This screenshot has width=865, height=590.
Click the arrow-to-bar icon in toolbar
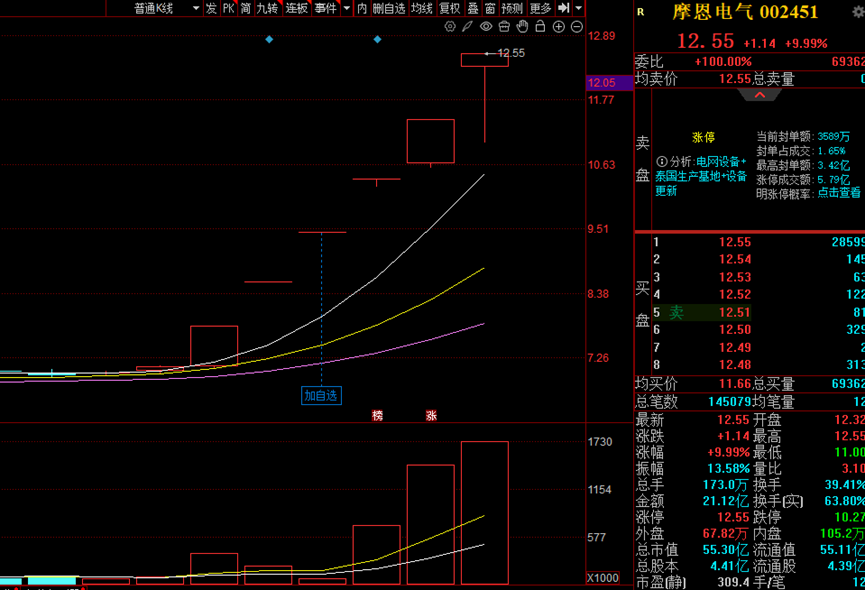[x=564, y=8]
